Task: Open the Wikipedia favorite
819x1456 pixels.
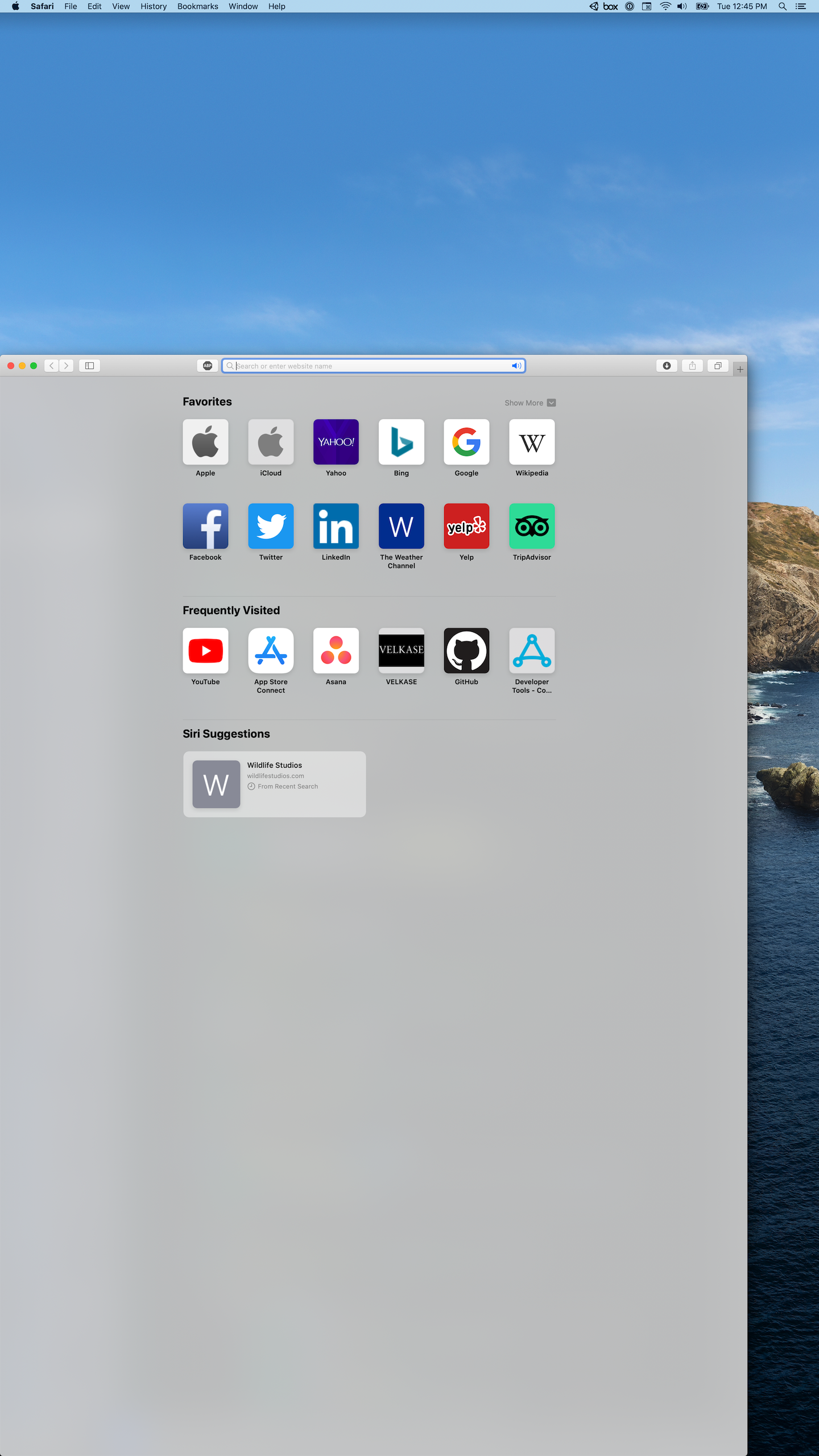Action: [532, 442]
